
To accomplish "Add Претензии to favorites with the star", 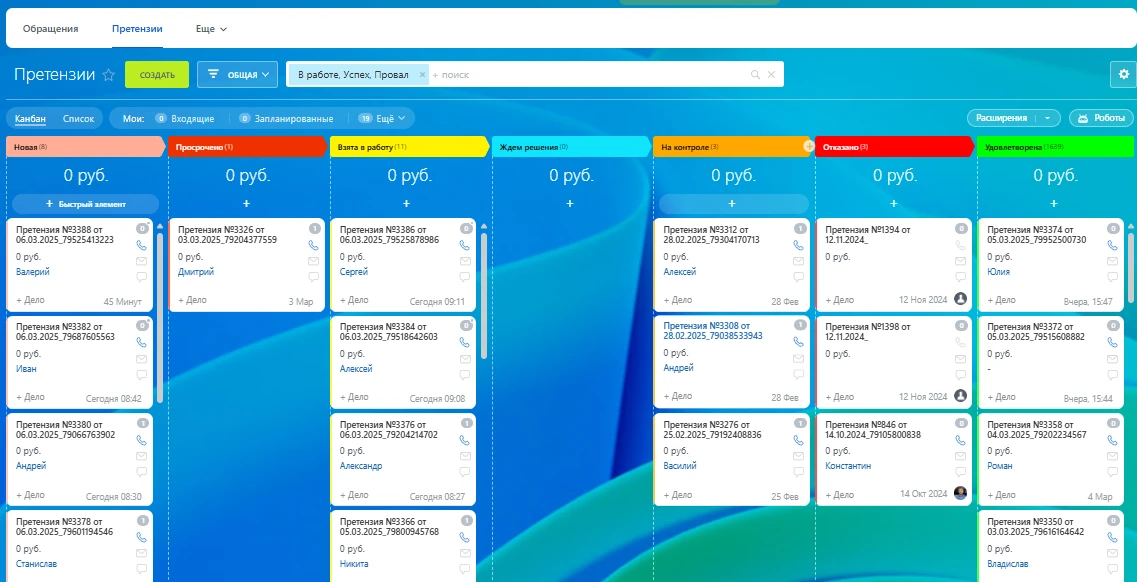I will click(109, 75).
